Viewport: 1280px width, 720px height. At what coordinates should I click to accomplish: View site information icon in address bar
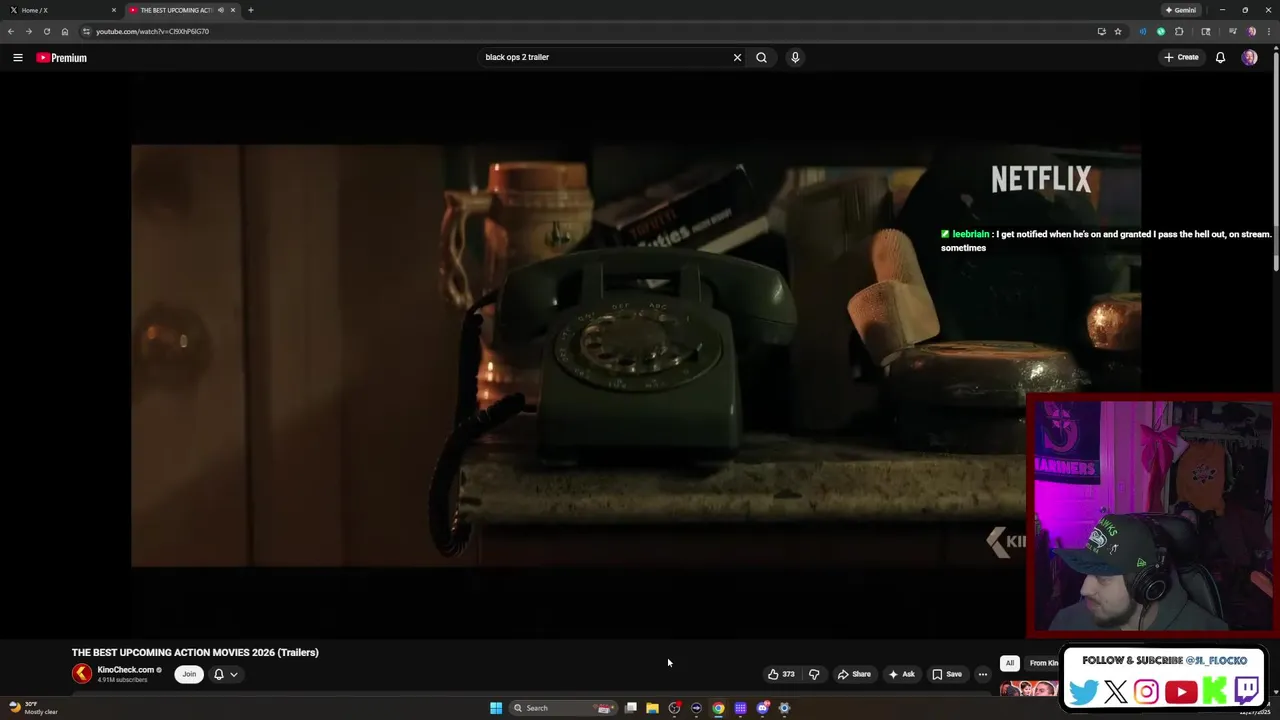click(x=86, y=31)
